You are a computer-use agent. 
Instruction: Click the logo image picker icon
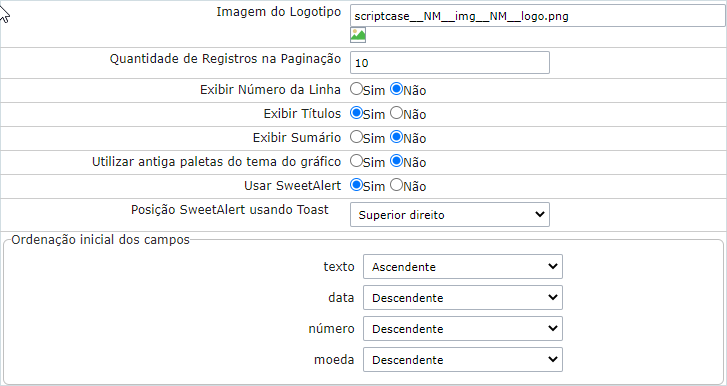click(x=358, y=35)
